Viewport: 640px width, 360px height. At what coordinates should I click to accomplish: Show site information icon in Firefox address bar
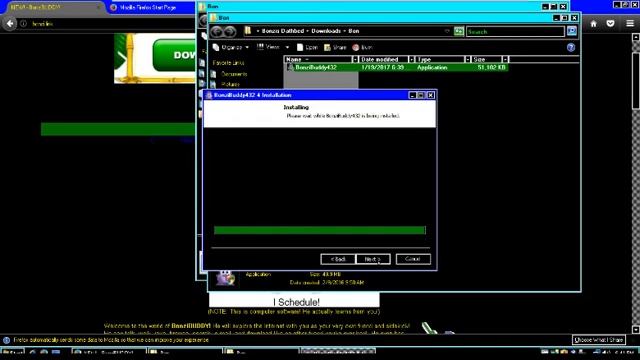pos(24,24)
